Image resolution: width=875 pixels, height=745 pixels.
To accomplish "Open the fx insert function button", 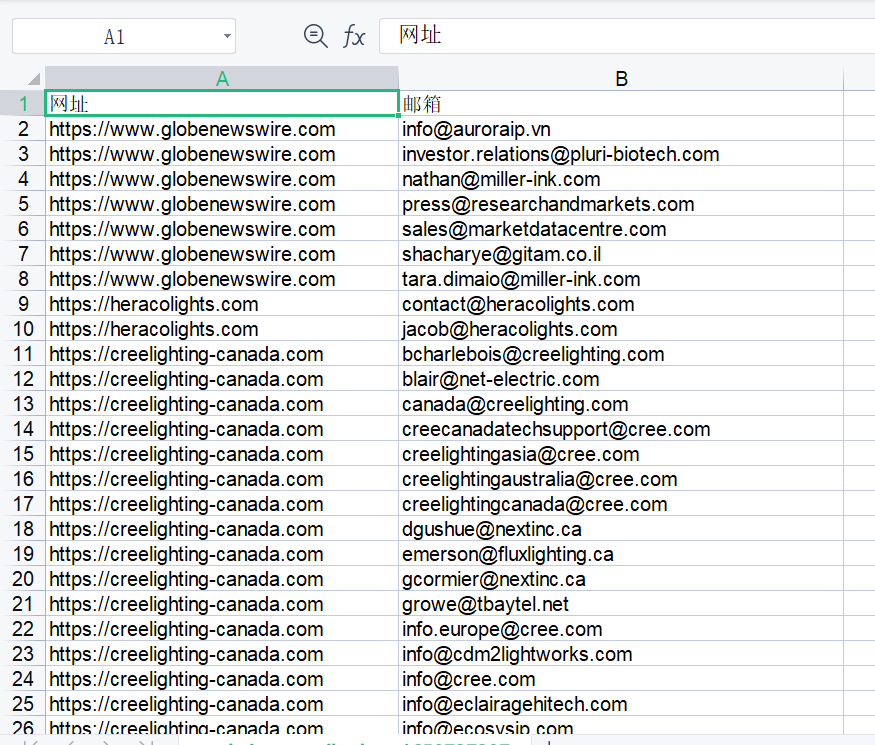I will [354, 36].
